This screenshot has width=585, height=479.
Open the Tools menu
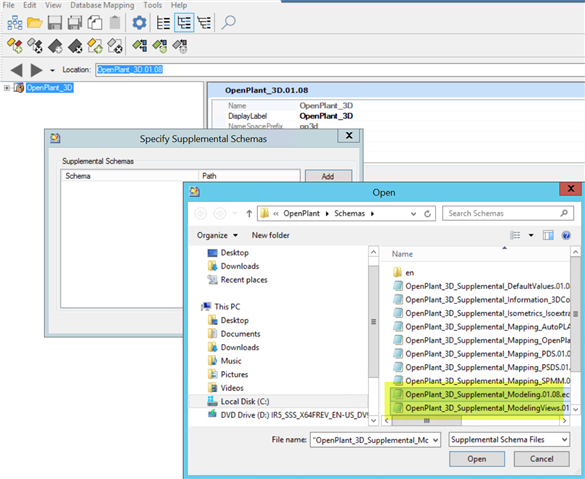tap(153, 5)
